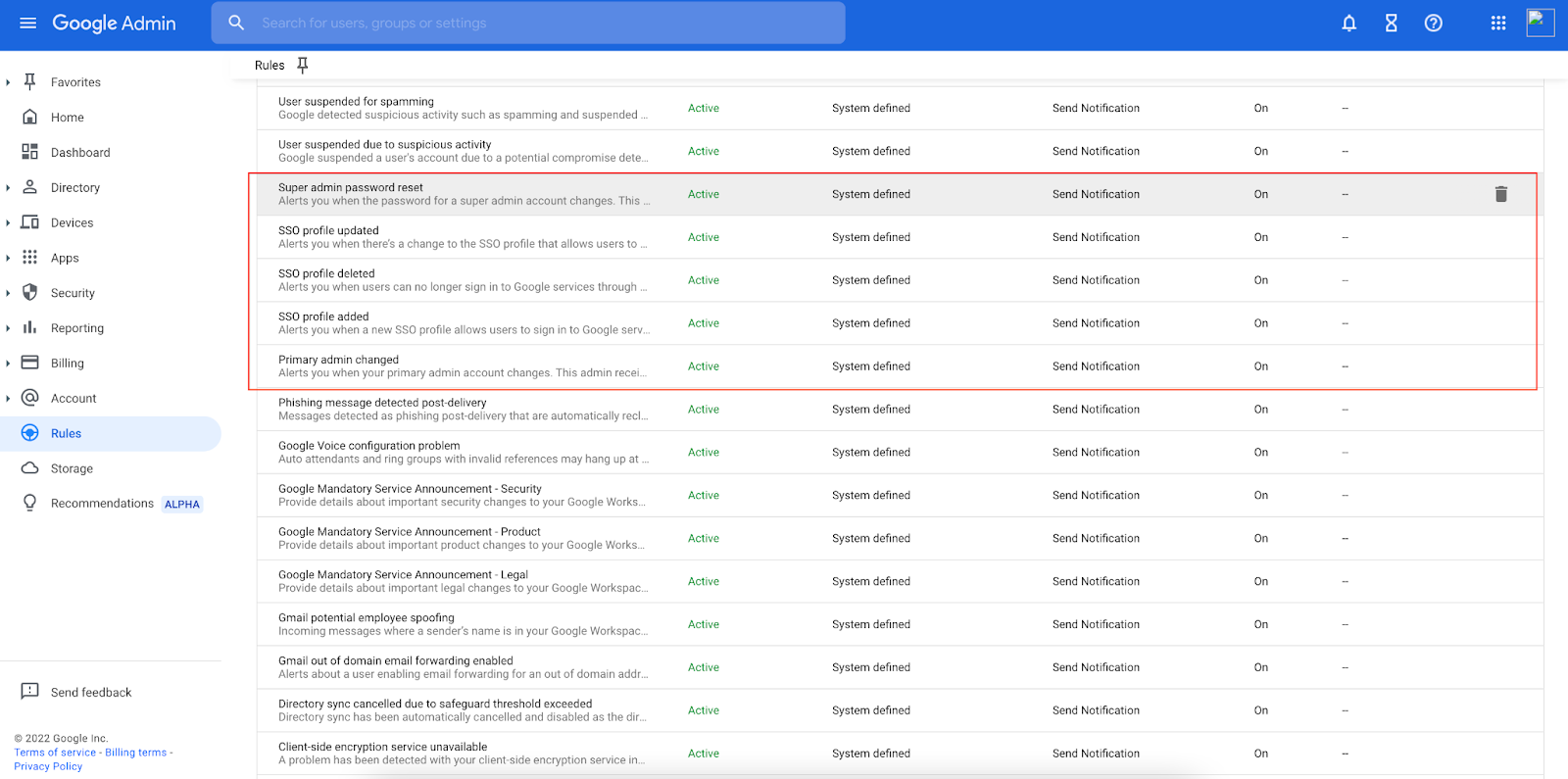This screenshot has width=1568, height=779.
Task: Expand the Apps section arrow
Action: [8, 259]
